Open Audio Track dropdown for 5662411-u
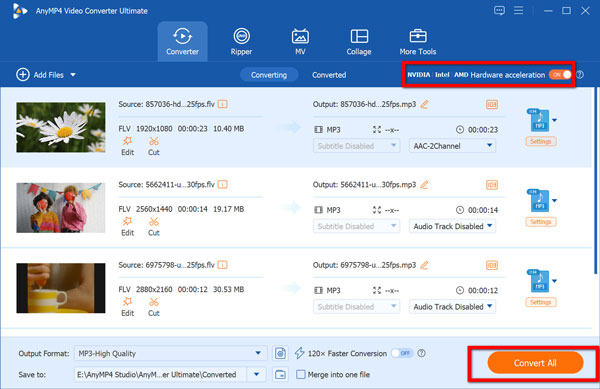600x389 pixels. click(x=452, y=226)
